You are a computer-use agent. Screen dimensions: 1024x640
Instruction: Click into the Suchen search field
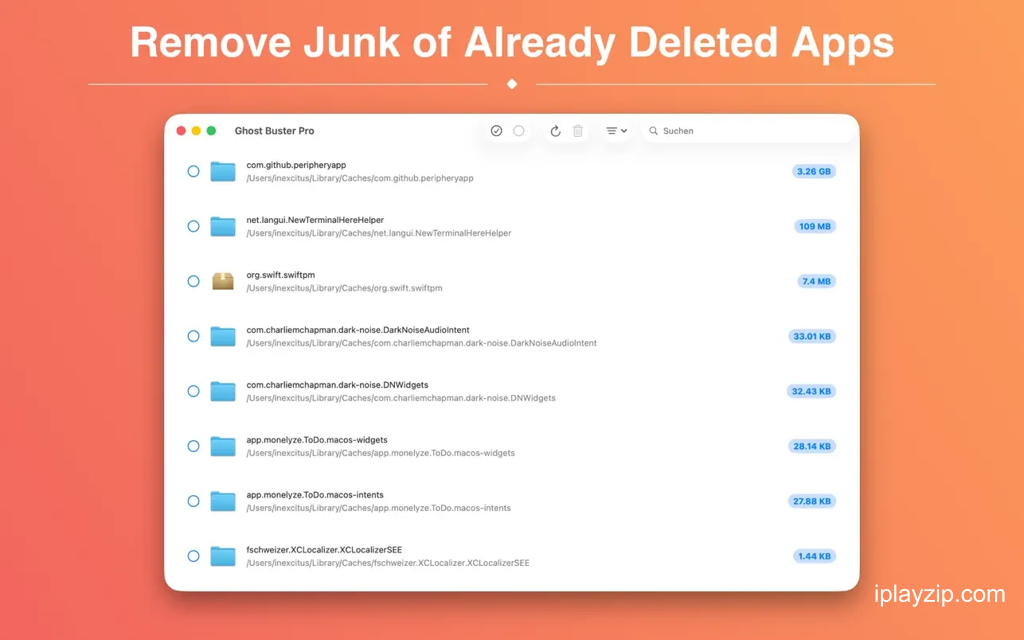pos(748,131)
